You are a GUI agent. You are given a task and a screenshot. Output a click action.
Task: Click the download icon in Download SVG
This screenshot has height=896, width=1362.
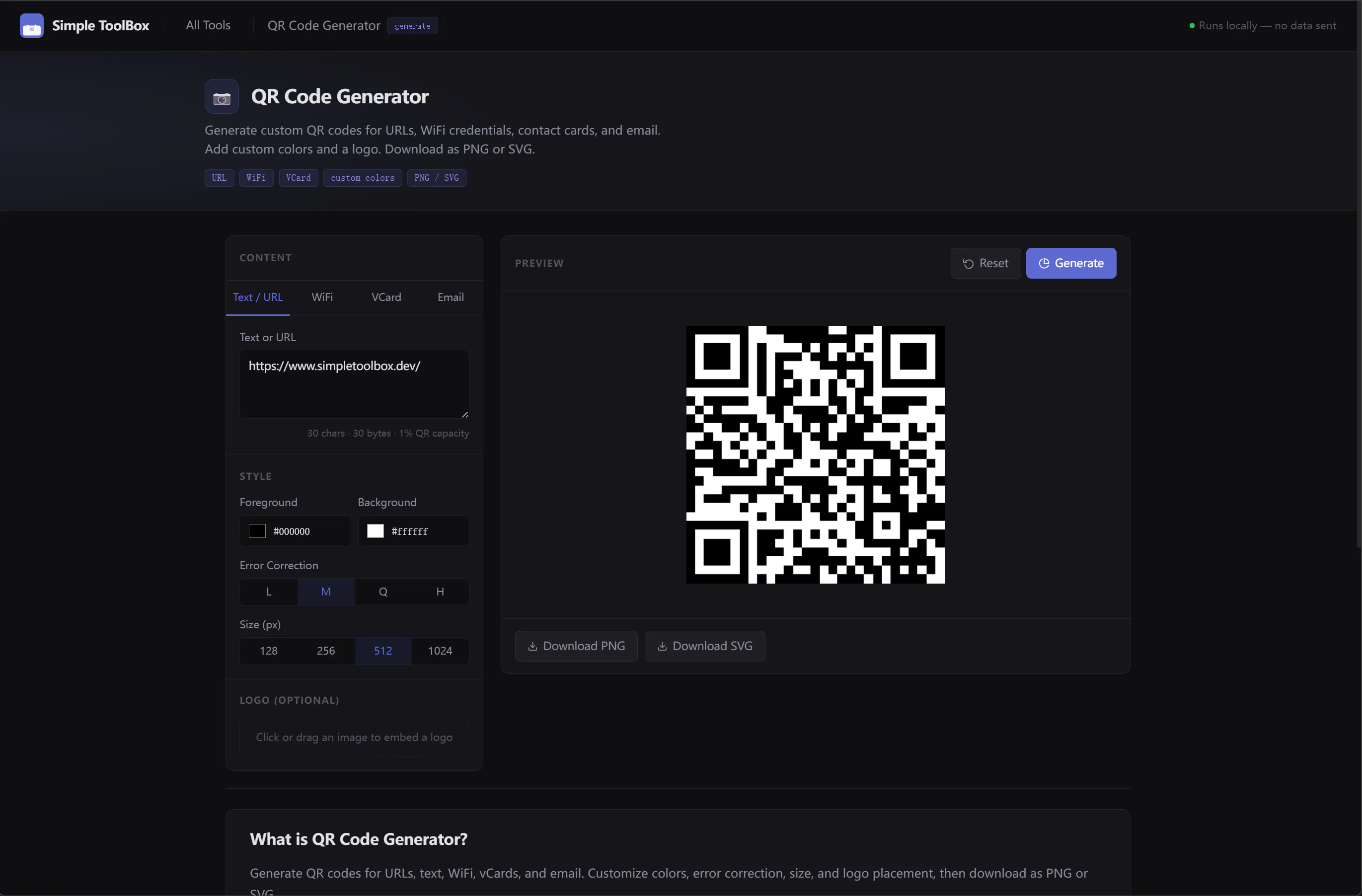click(x=662, y=646)
